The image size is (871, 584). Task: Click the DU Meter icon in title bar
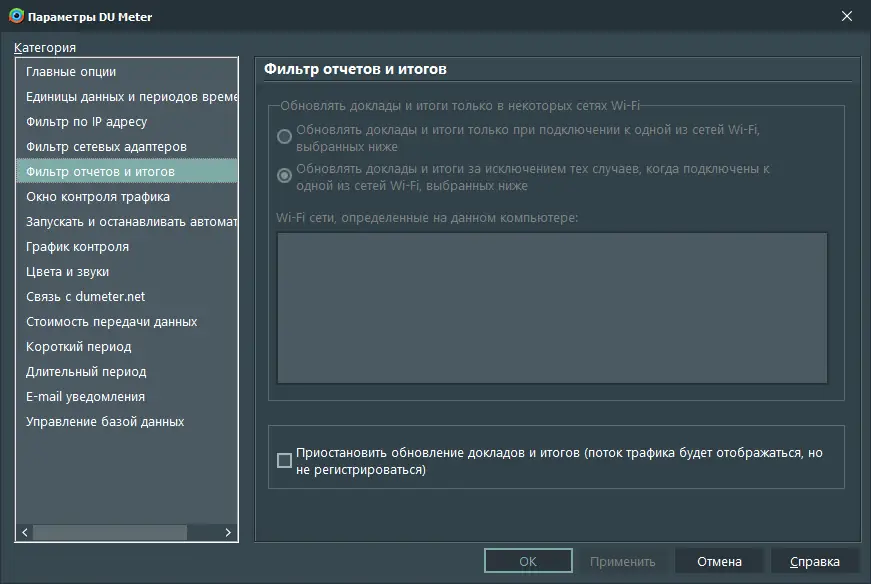[14, 16]
